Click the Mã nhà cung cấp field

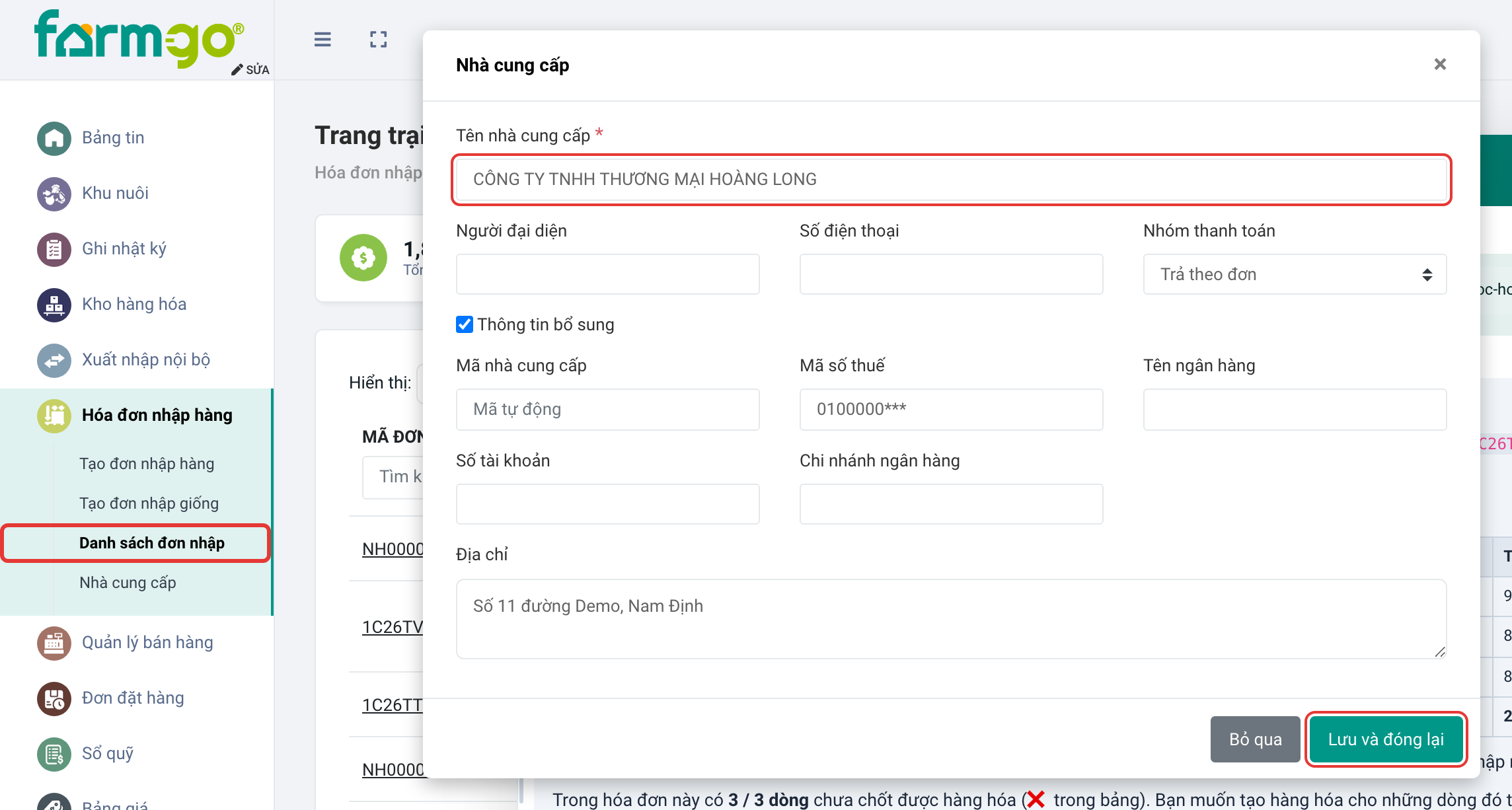click(607, 410)
